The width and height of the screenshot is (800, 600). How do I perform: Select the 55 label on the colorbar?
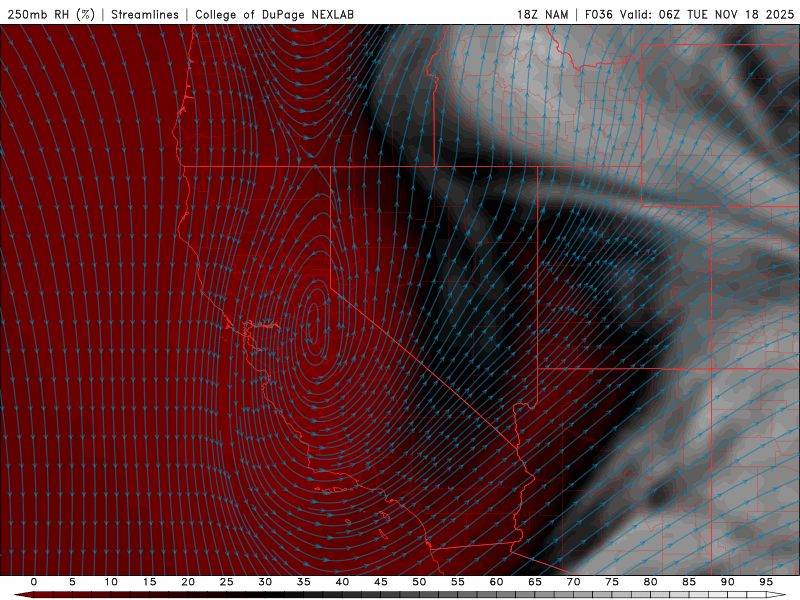tap(458, 582)
